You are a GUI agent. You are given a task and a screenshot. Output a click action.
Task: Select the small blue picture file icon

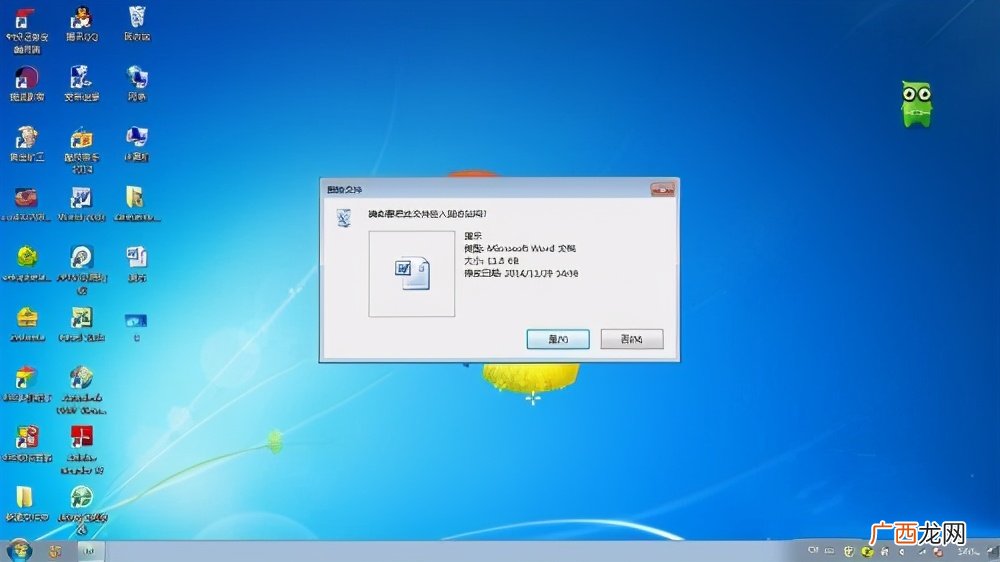pos(136,325)
